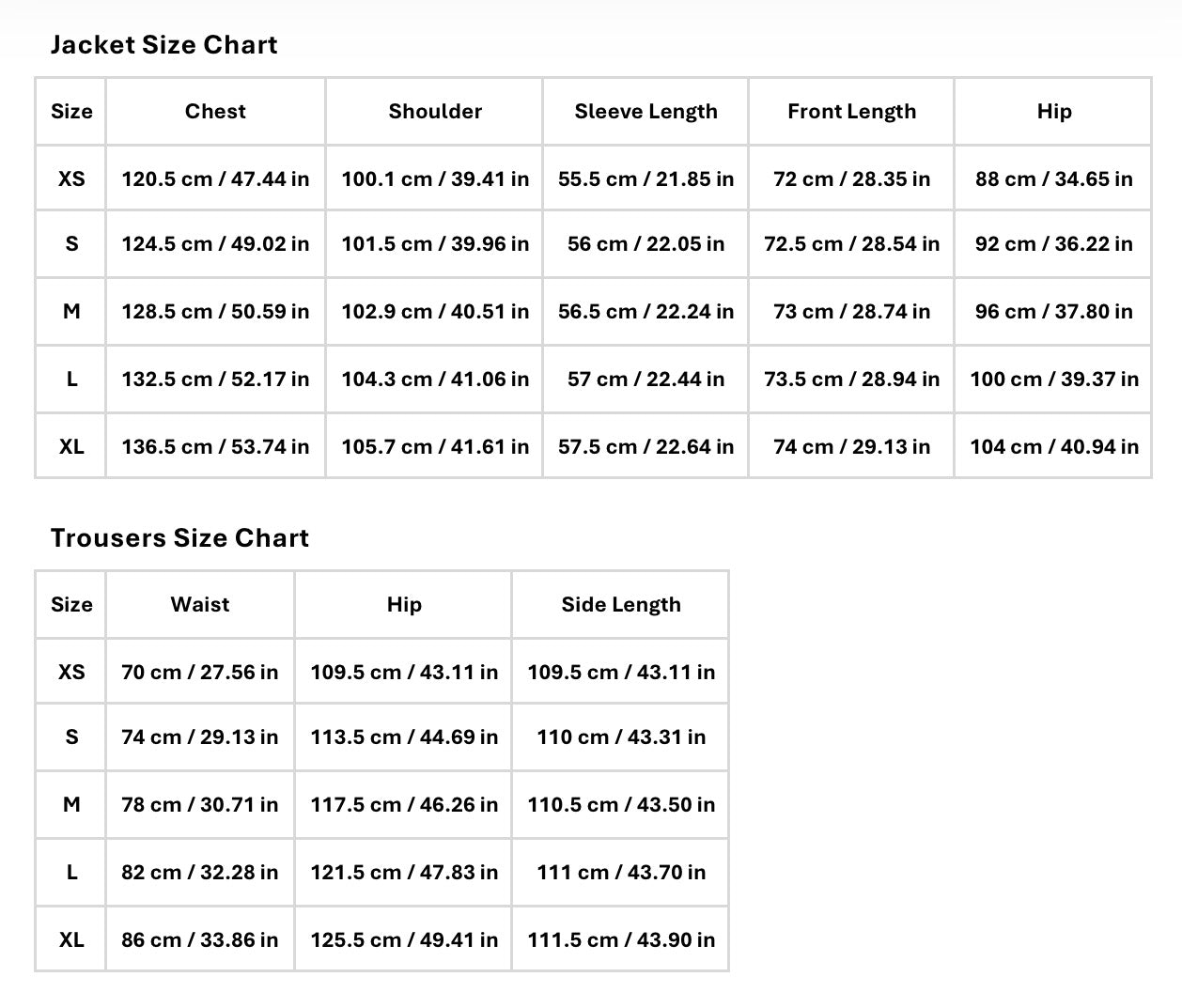
Task: Click sleeve length 56 cm / 22.05 in
Action: [x=645, y=243]
